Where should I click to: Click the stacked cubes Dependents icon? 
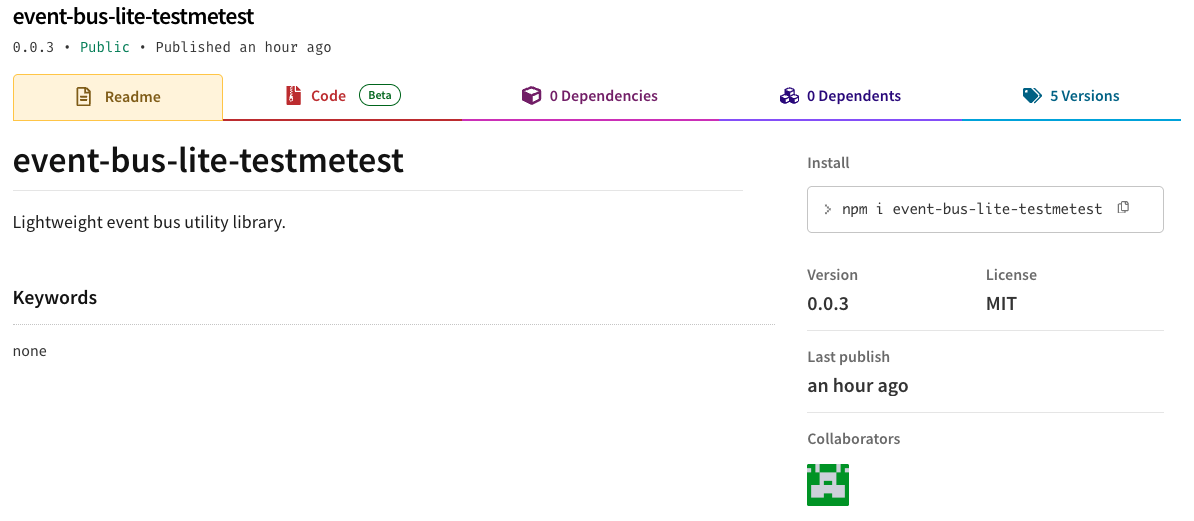click(x=789, y=96)
